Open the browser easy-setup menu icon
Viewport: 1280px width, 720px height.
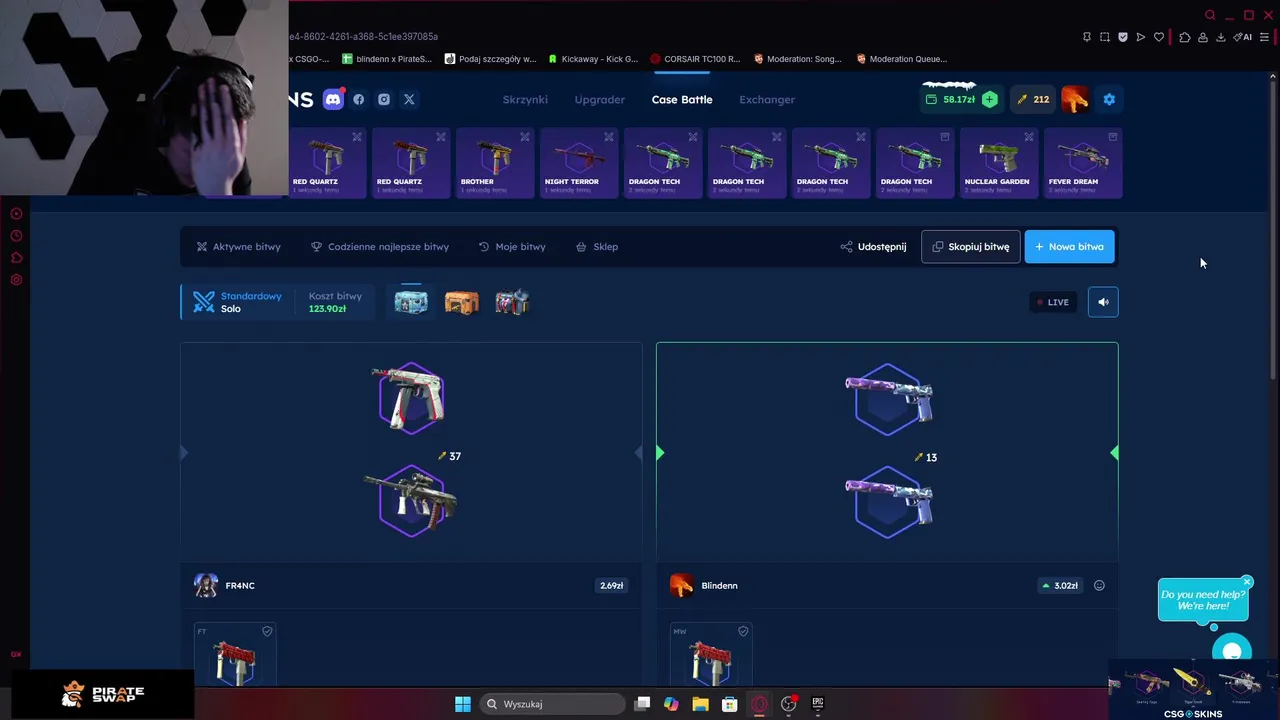[x=1264, y=37]
